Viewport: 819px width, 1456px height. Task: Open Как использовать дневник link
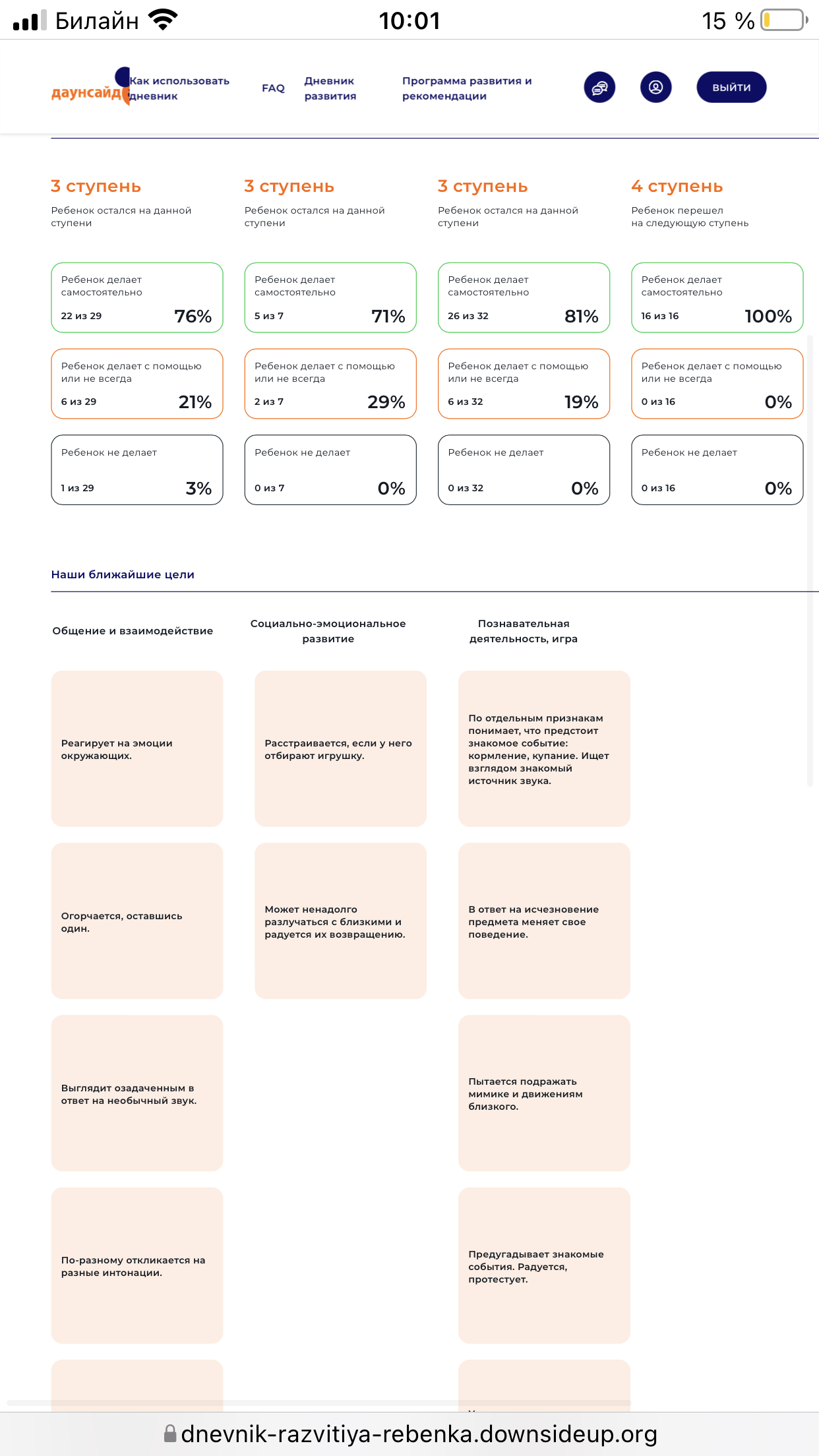pyautogui.click(x=179, y=88)
